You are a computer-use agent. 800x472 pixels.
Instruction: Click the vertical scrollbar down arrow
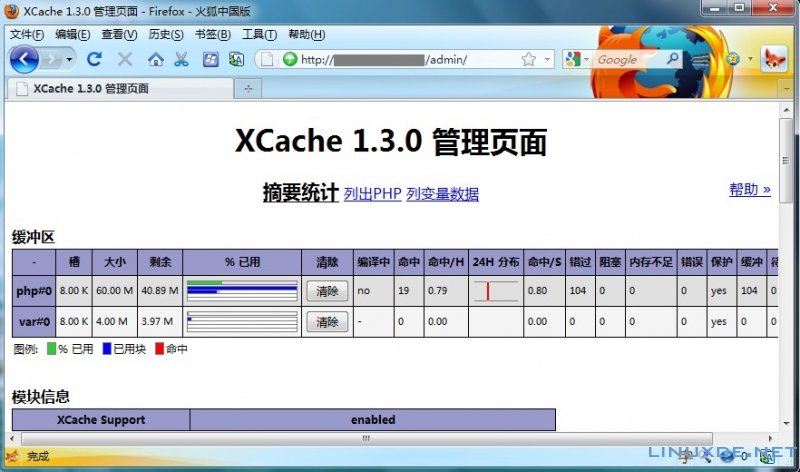click(x=786, y=423)
